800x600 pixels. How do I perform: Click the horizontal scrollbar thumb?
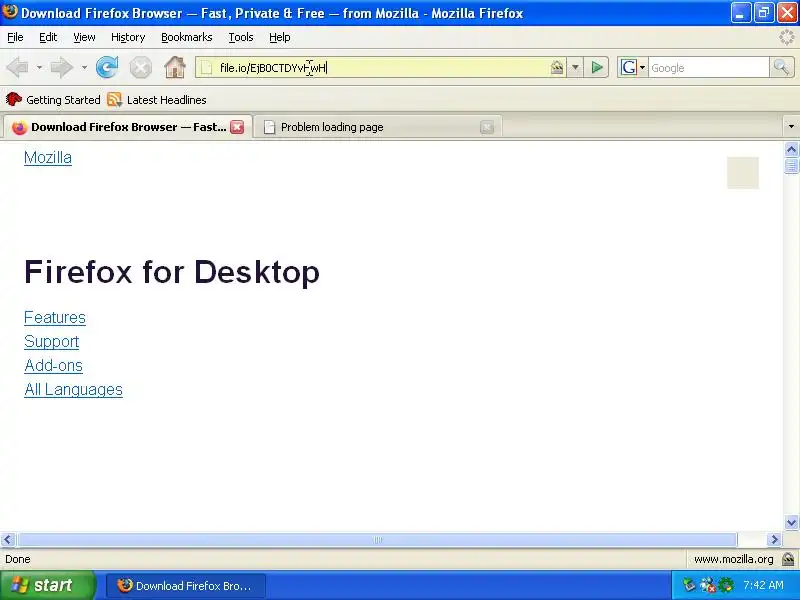[x=377, y=539]
